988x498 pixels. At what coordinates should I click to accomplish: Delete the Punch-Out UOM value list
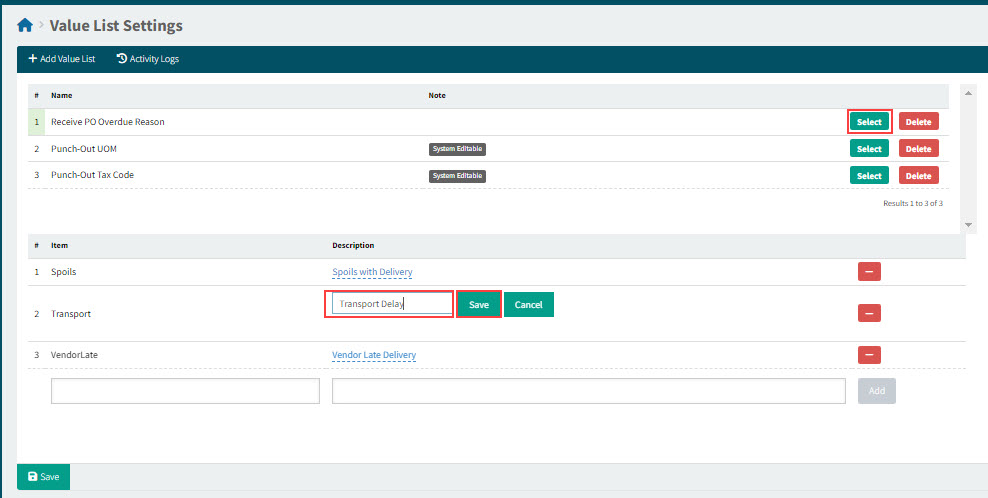tap(918, 149)
